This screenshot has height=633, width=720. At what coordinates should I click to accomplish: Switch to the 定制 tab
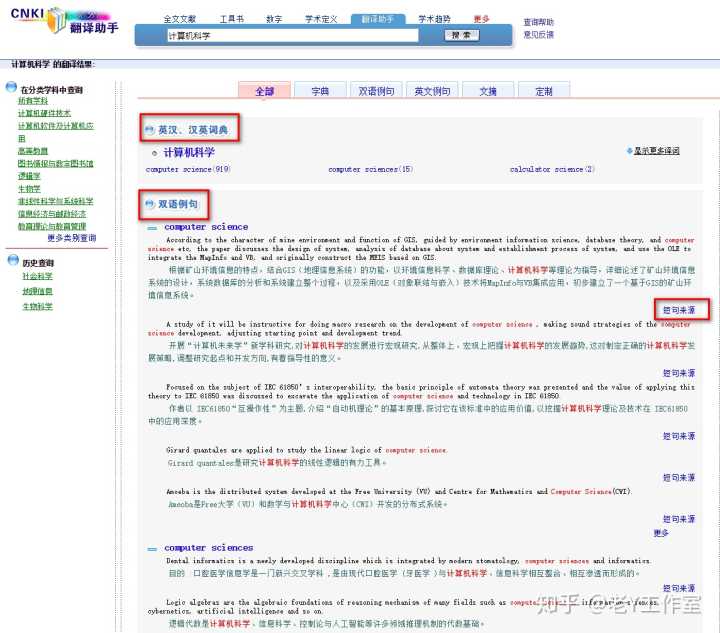pyautogui.click(x=544, y=91)
